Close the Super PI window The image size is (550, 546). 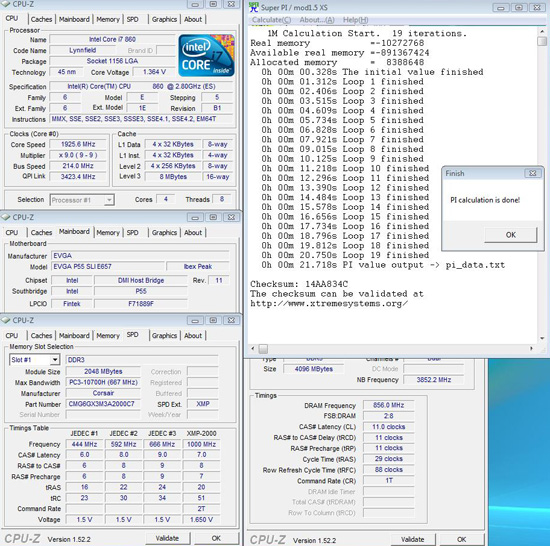click(537, 7)
